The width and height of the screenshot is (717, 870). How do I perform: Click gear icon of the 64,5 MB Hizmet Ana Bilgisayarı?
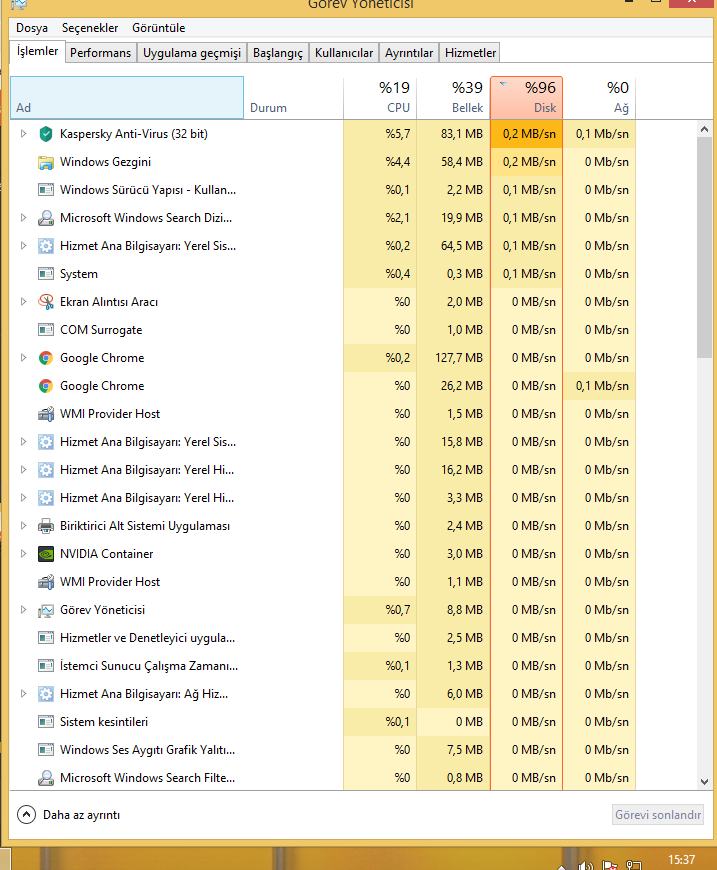tap(46, 246)
